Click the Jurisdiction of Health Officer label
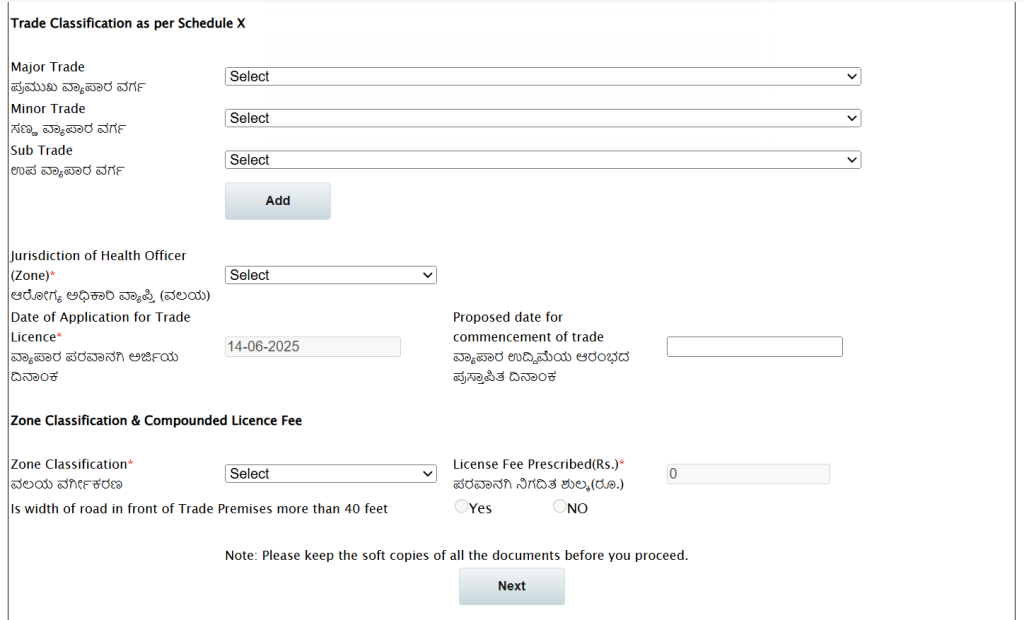The height and width of the screenshot is (620, 1024). point(98,256)
